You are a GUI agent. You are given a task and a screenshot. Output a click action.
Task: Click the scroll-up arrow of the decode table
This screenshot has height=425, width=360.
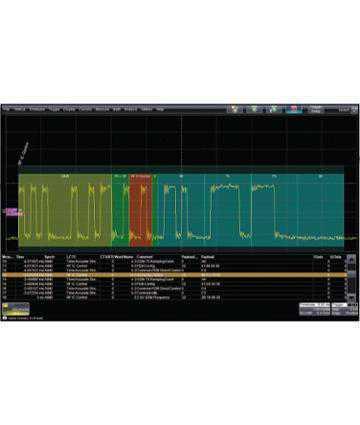[x=351, y=258]
